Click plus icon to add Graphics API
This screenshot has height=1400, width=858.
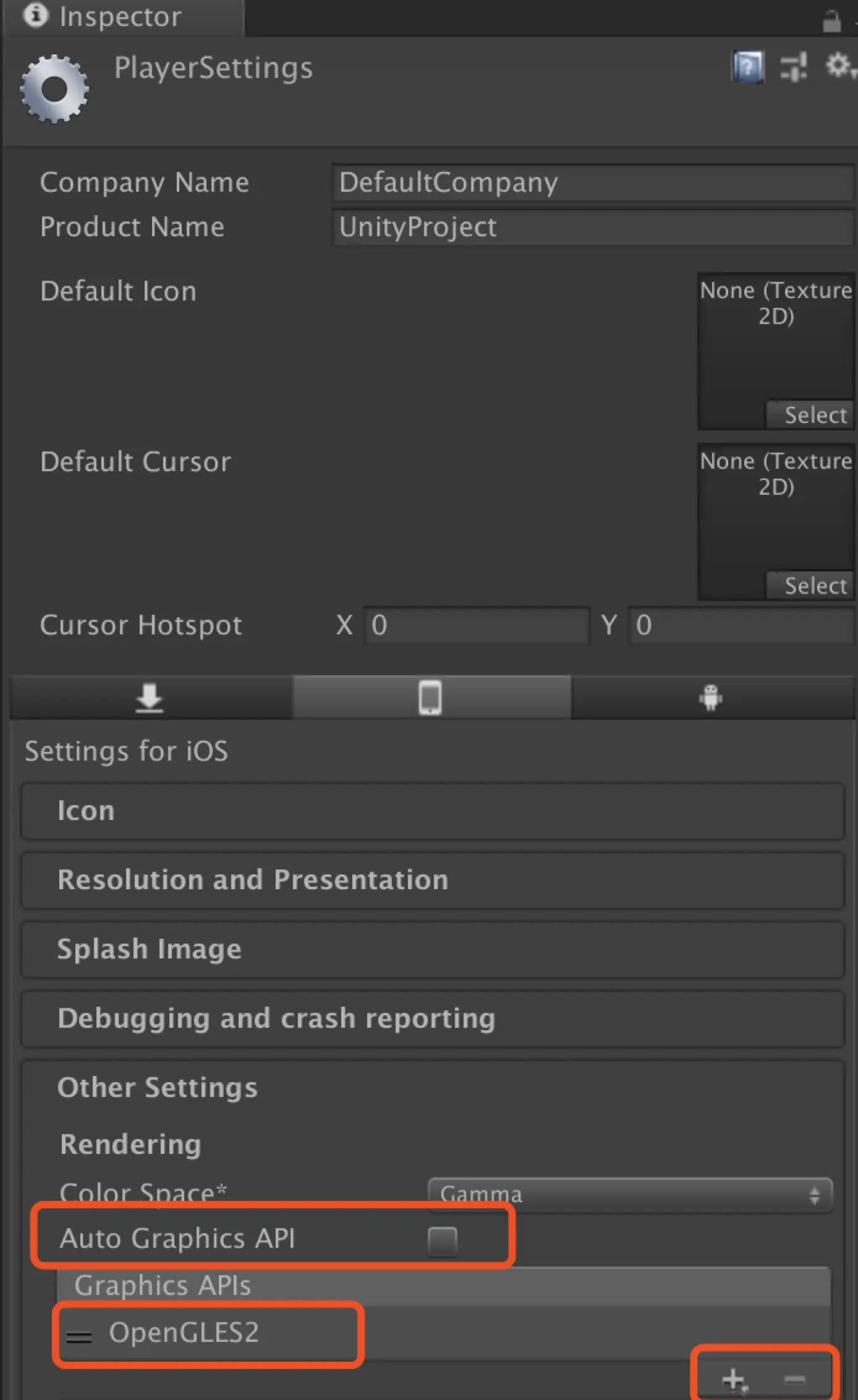734,1379
